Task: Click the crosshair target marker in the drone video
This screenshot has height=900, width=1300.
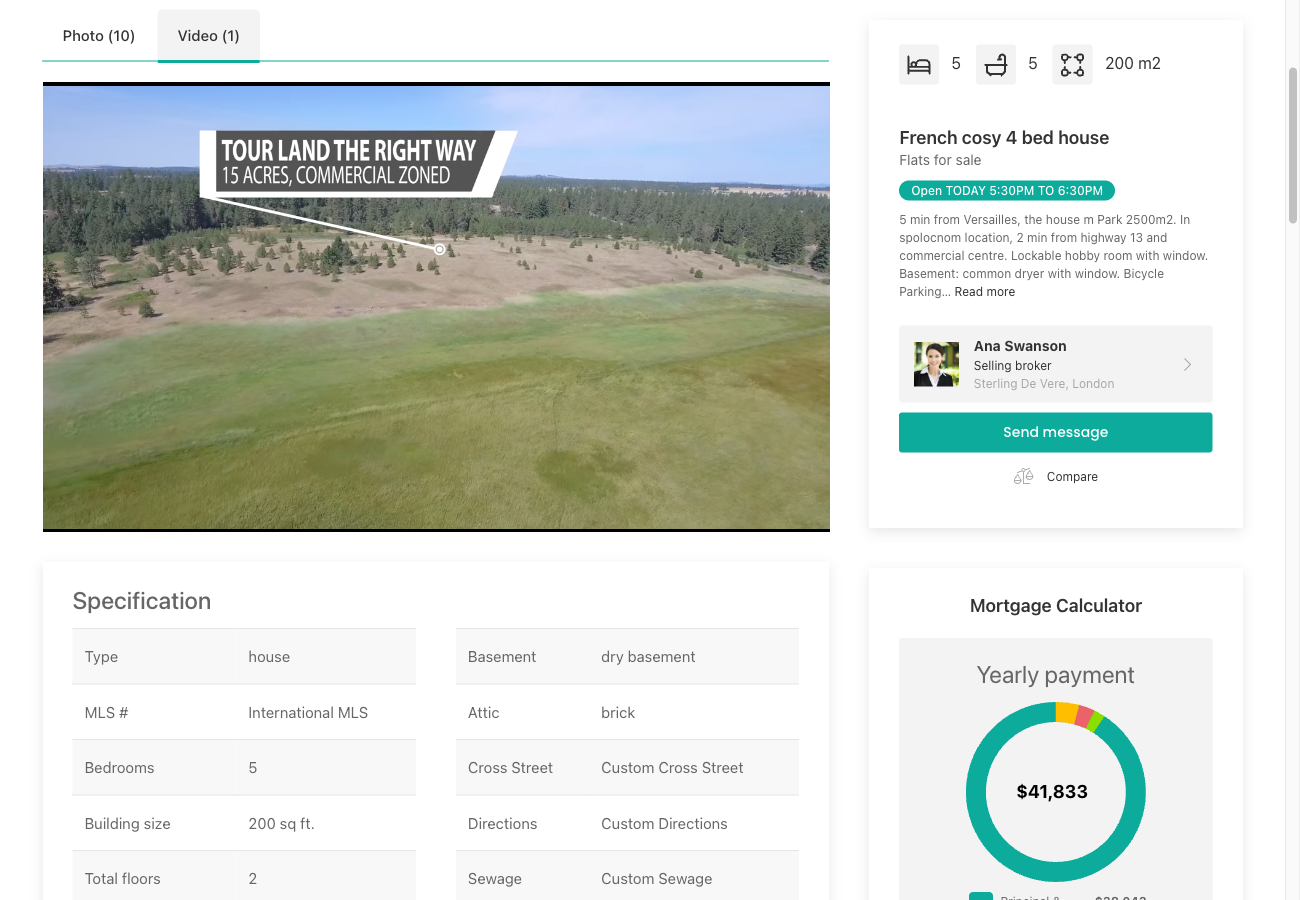Action: coord(438,248)
